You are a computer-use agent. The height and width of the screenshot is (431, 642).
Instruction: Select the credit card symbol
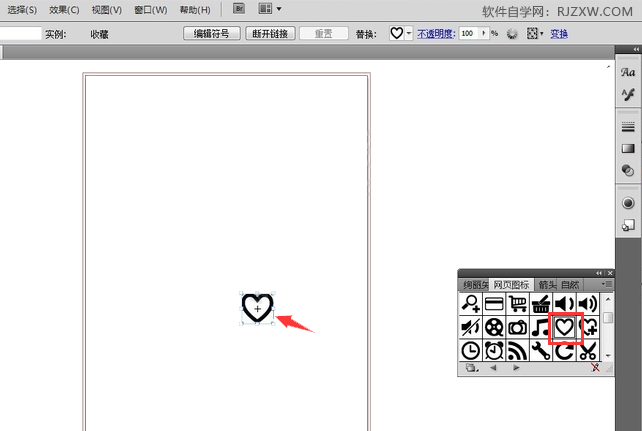pyautogui.click(x=494, y=304)
